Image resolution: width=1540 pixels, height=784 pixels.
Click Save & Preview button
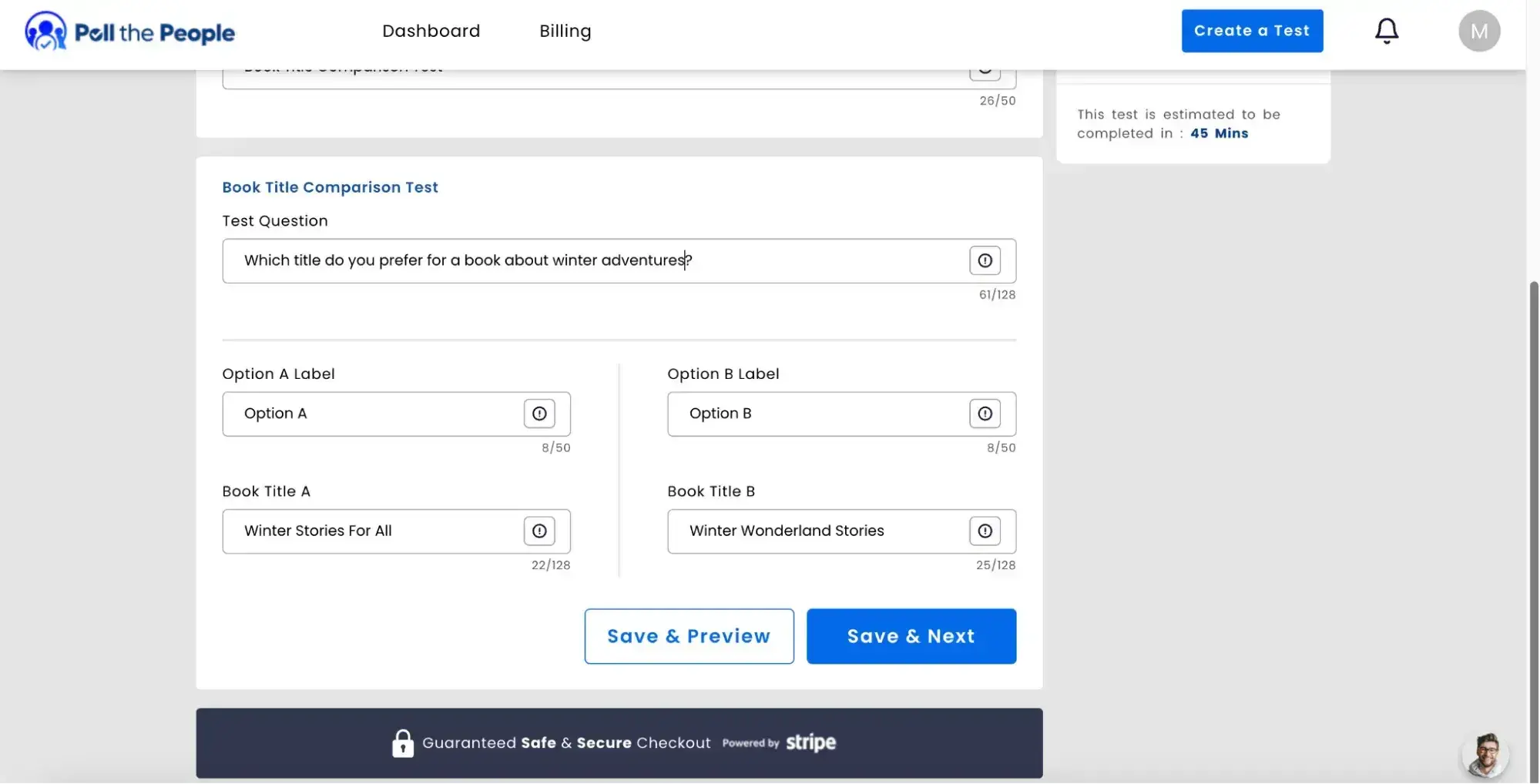pos(688,636)
